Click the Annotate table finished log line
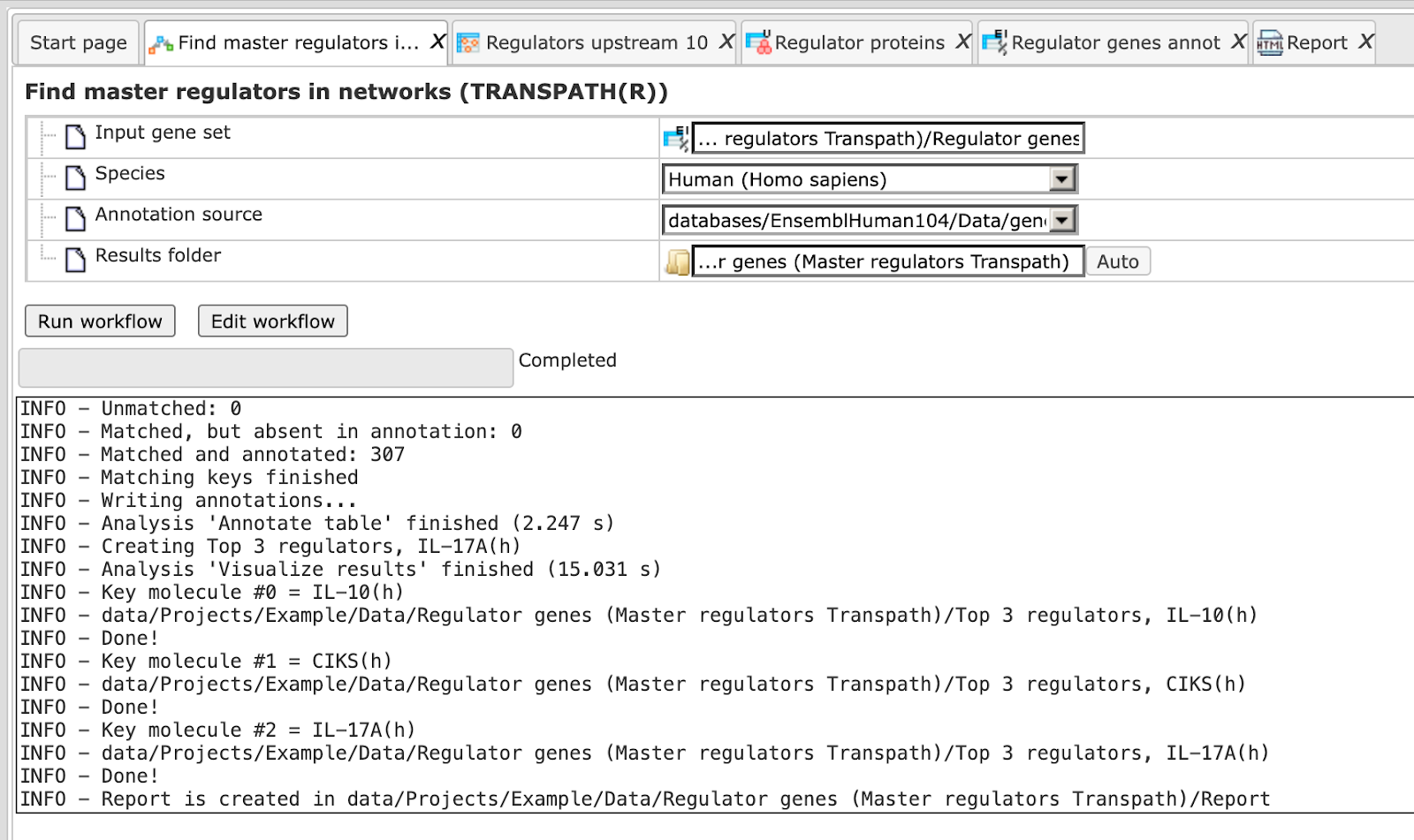This screenshot has width=1414, height=840. click(x=317, y=523)
